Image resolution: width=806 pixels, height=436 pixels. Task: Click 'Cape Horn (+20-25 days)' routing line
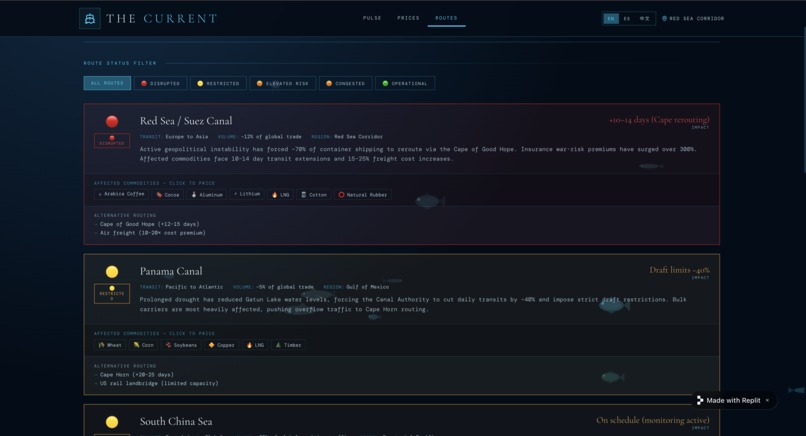(x=136, y=375)
